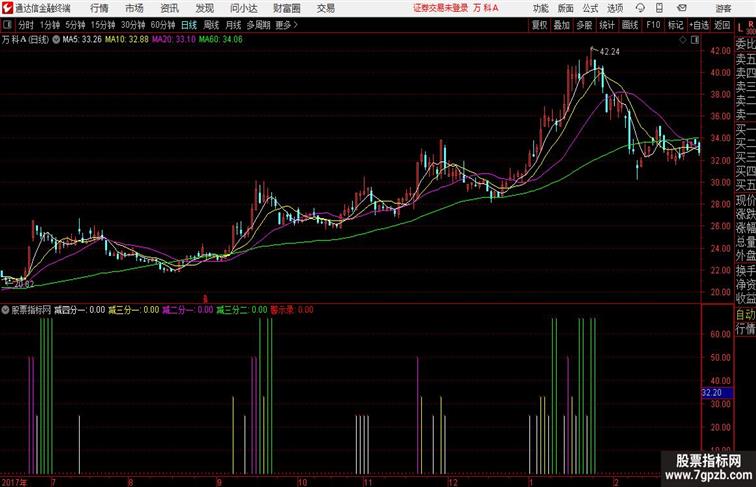Open the 资讯 menu

point(169,8)
